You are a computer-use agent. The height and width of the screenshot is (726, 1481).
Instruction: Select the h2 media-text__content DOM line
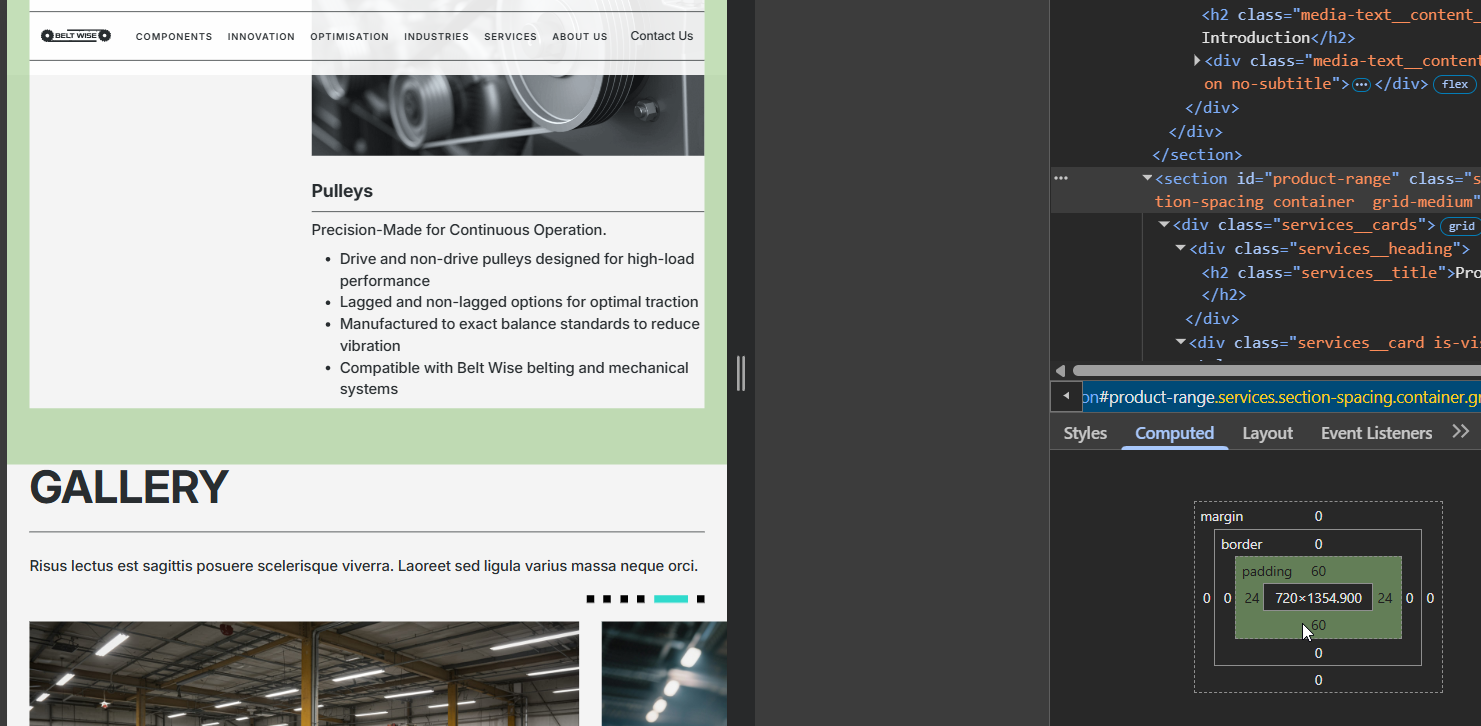click(x=1341, y=15)
